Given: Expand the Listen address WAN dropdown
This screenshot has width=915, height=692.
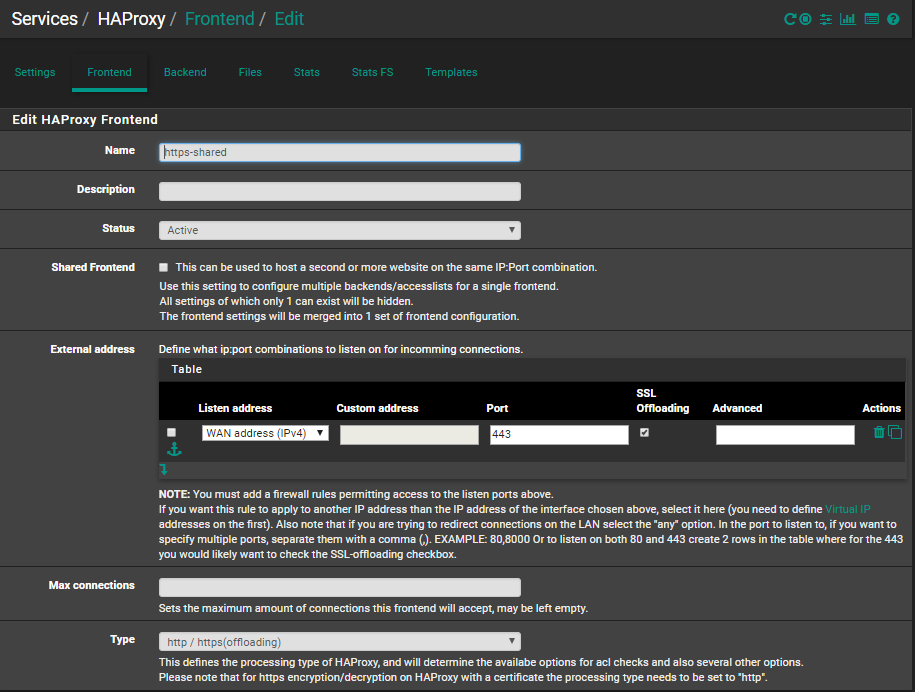Looking at the screenshot, I should coord(265,433).
